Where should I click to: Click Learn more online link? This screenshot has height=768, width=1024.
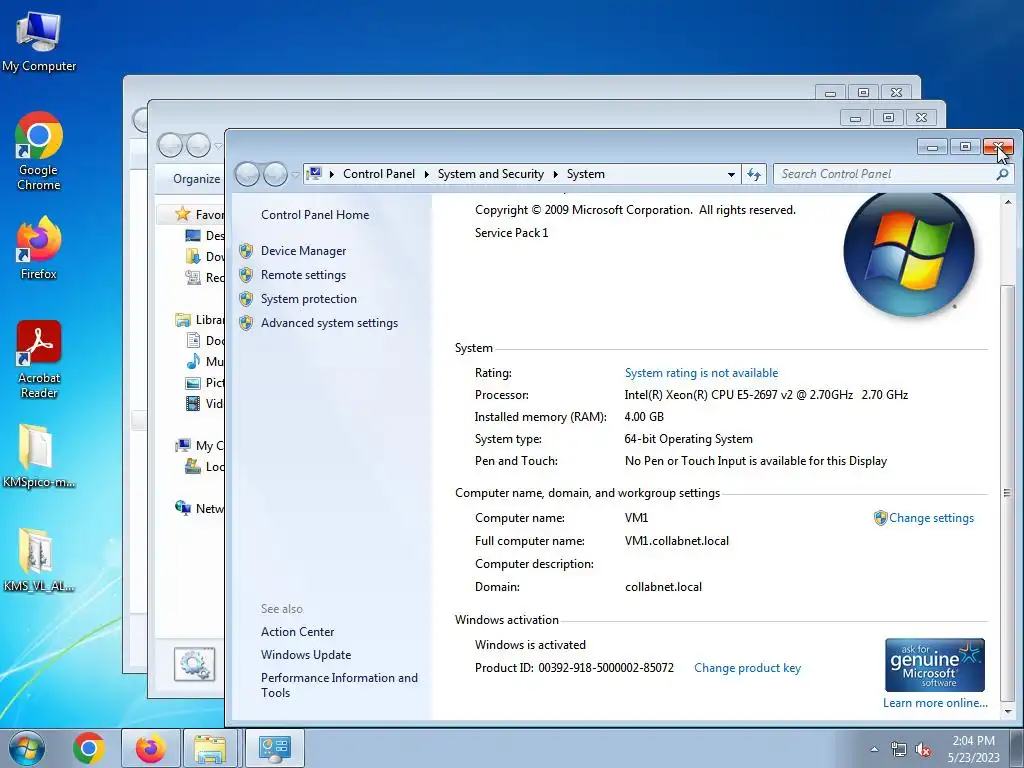(935, 703)
